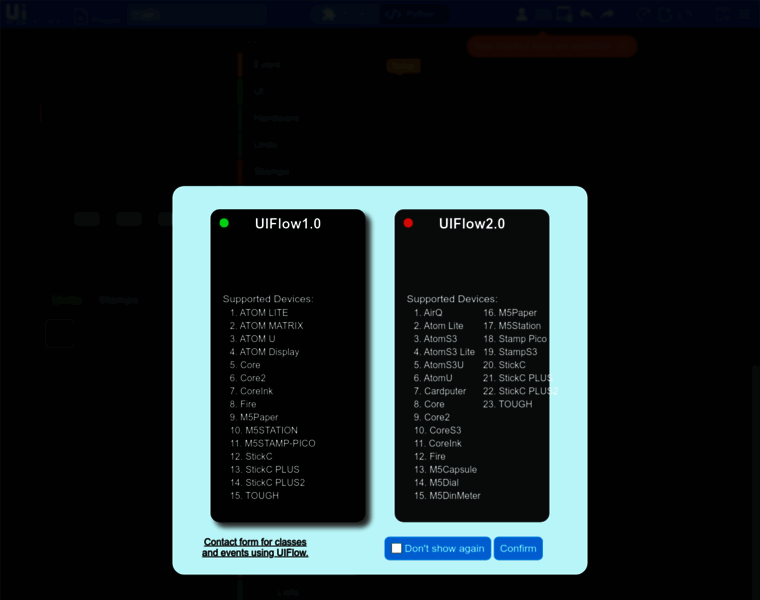Click 'M5STATION' in UIFlow1.0 device list
760x600 pixels.
point(271,430)
